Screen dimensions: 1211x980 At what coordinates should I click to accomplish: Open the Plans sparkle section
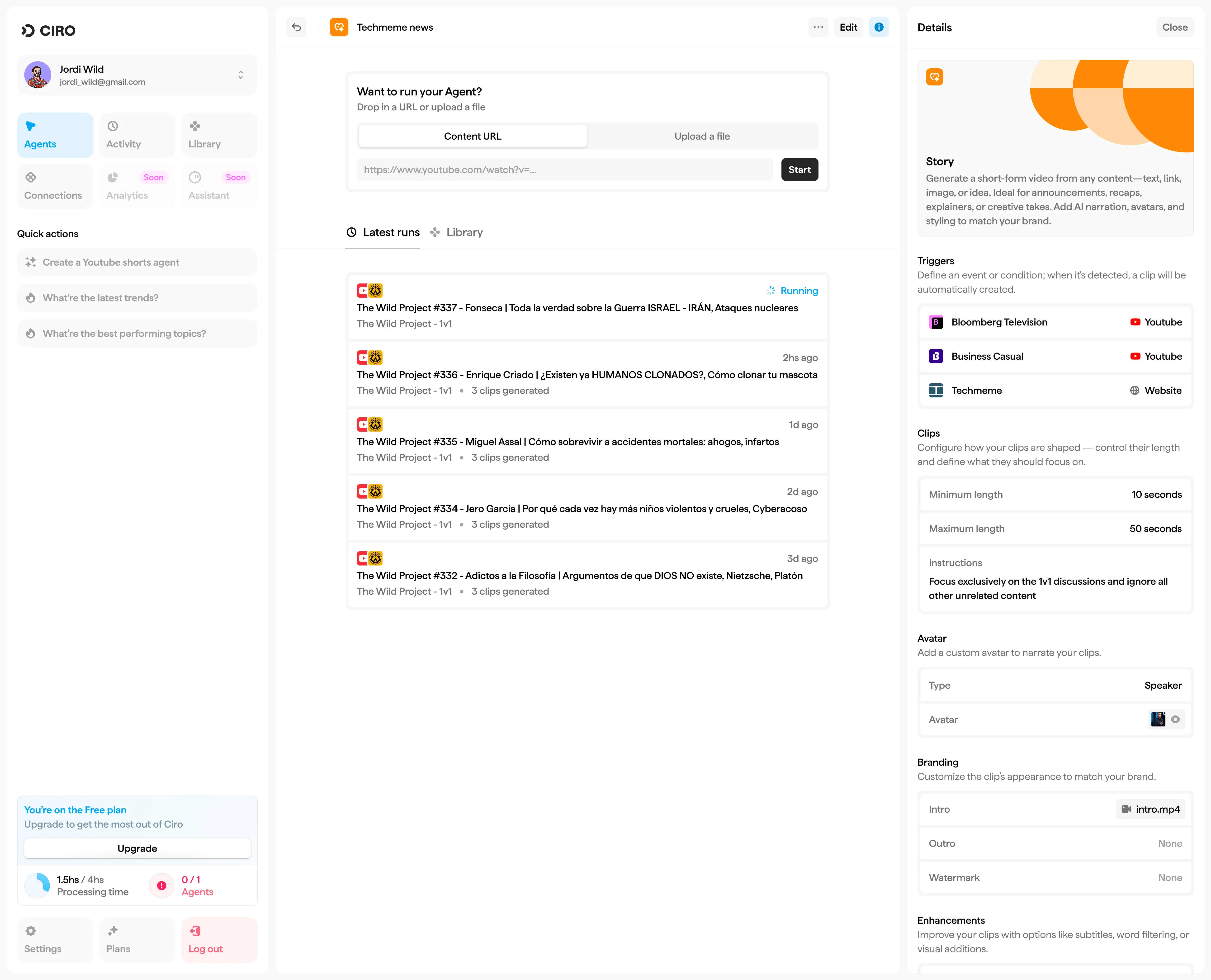137,939
